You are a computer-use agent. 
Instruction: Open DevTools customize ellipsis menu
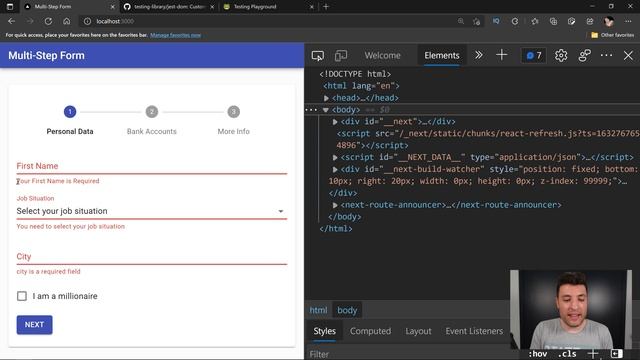click(607, 55)
